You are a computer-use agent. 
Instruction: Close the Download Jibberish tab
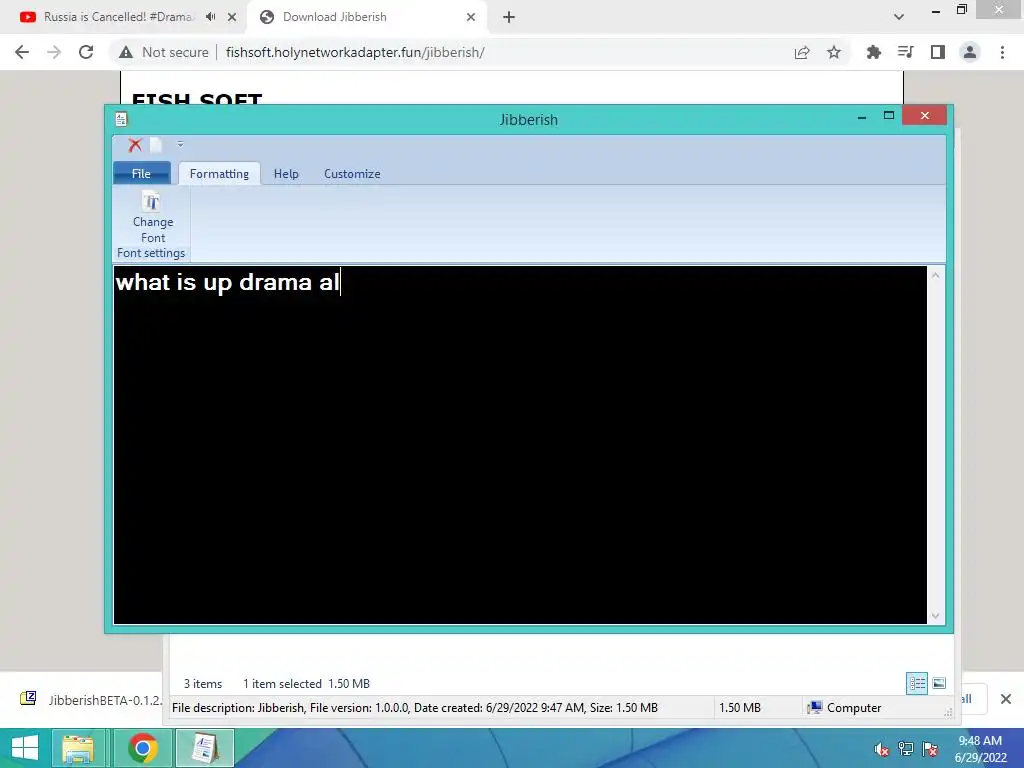471,18
